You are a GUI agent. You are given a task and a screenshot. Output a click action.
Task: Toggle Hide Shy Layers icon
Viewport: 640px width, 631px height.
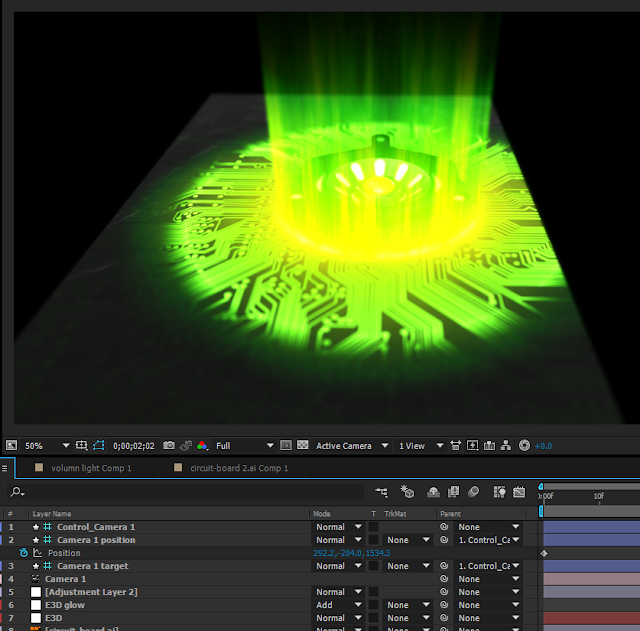[433, 492]
